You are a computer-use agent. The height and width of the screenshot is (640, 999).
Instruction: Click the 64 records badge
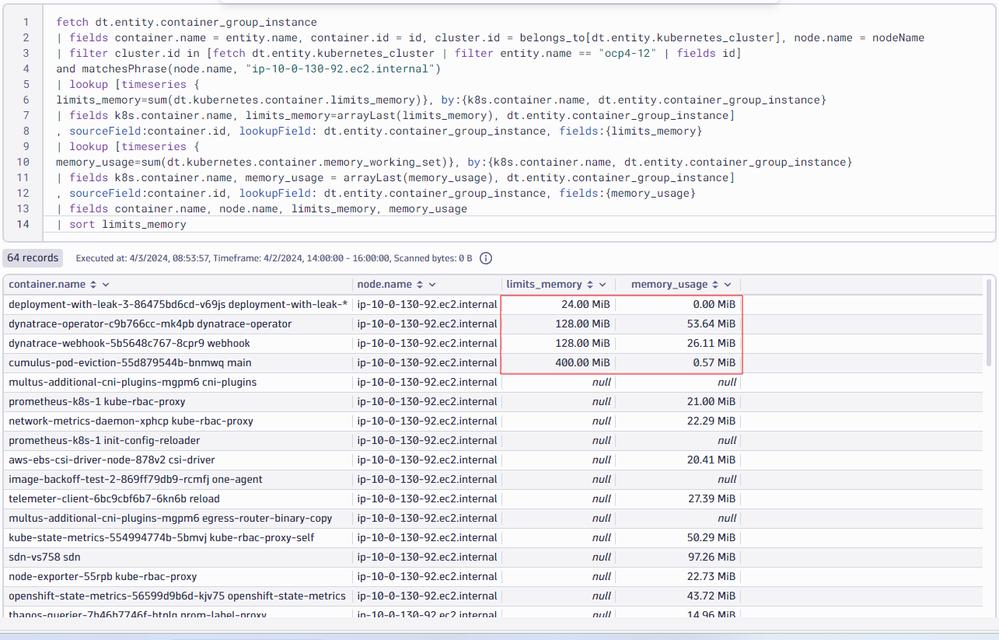[33, 258]
